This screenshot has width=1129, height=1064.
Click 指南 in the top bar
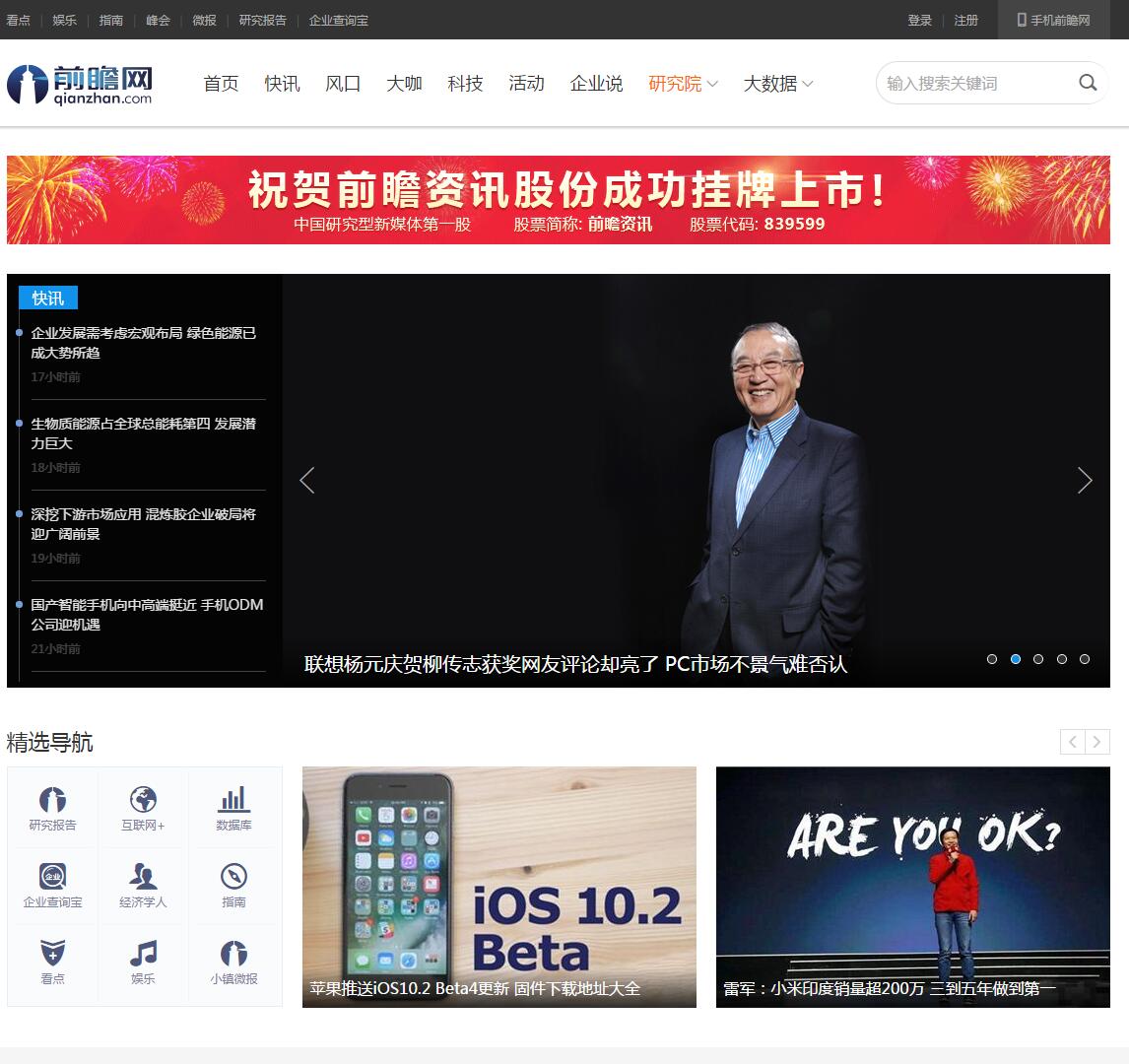[111, 20]
